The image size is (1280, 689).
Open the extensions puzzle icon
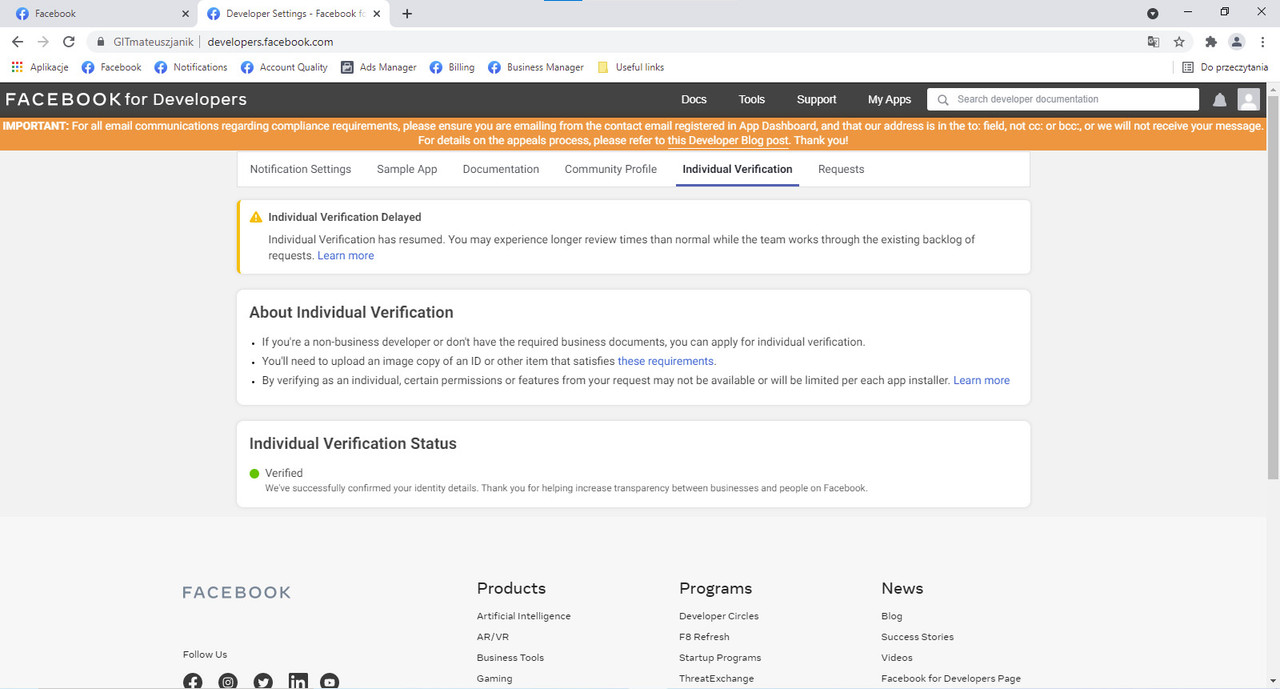click(x=1211, y=42)
